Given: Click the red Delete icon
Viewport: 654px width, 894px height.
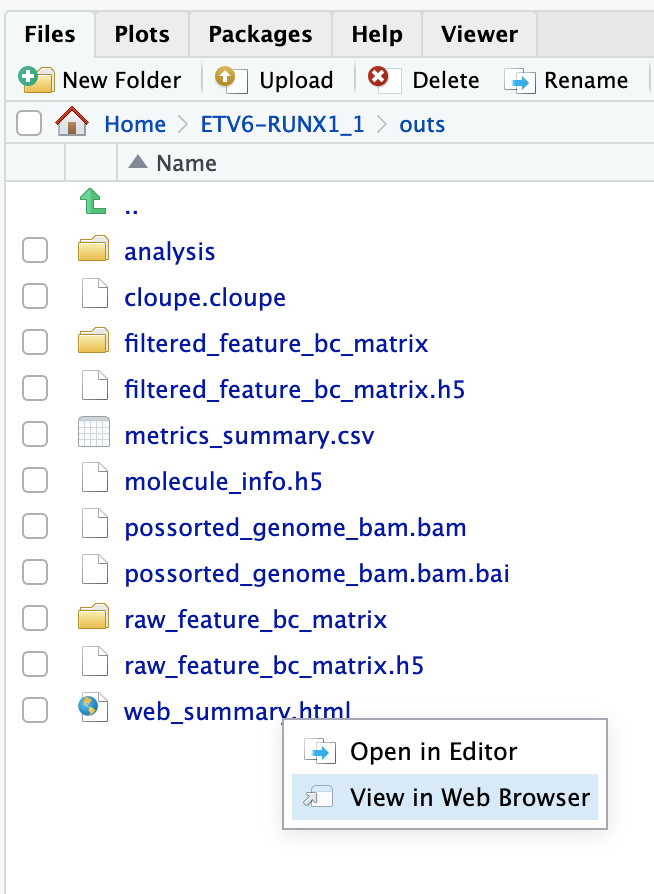Looking at the screenshot, I should (x=379, y=80).
